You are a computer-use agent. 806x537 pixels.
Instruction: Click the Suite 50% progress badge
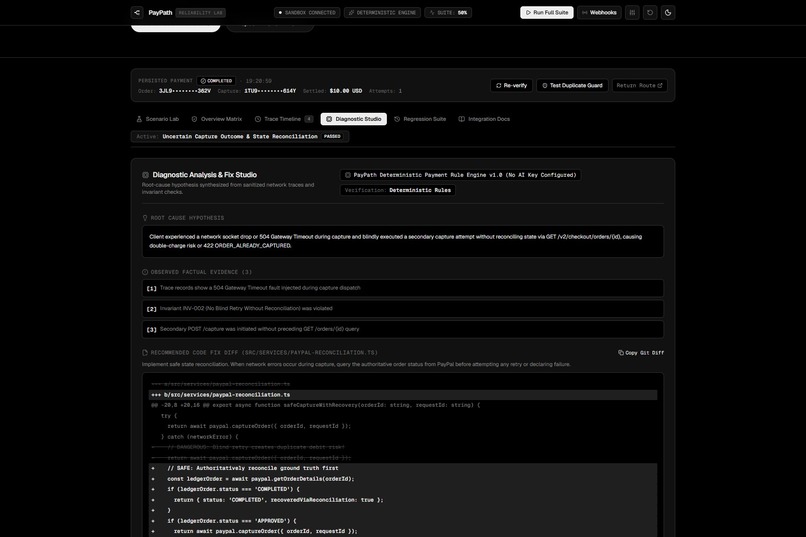pyautogui.click(x=448, y=12)
